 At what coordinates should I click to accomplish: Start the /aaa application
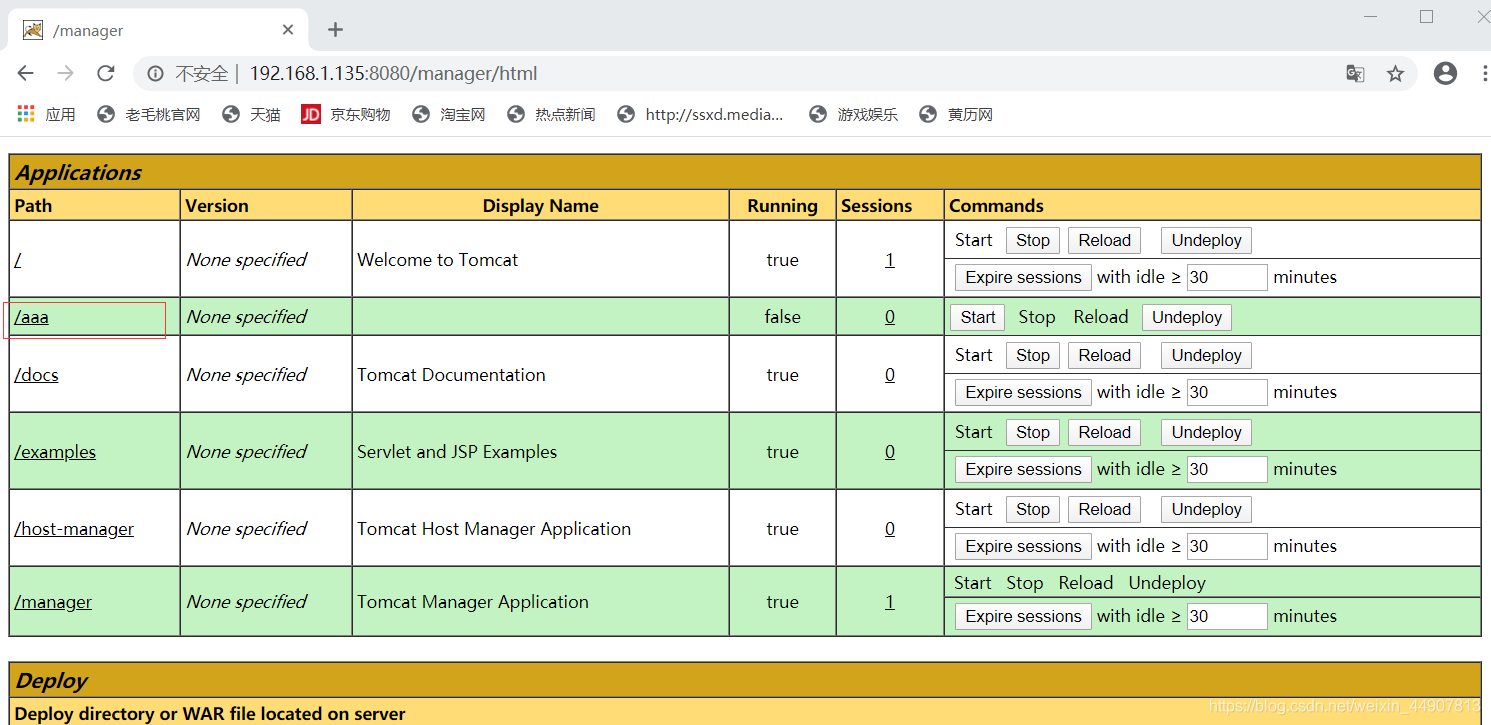[x=978, y=317]
